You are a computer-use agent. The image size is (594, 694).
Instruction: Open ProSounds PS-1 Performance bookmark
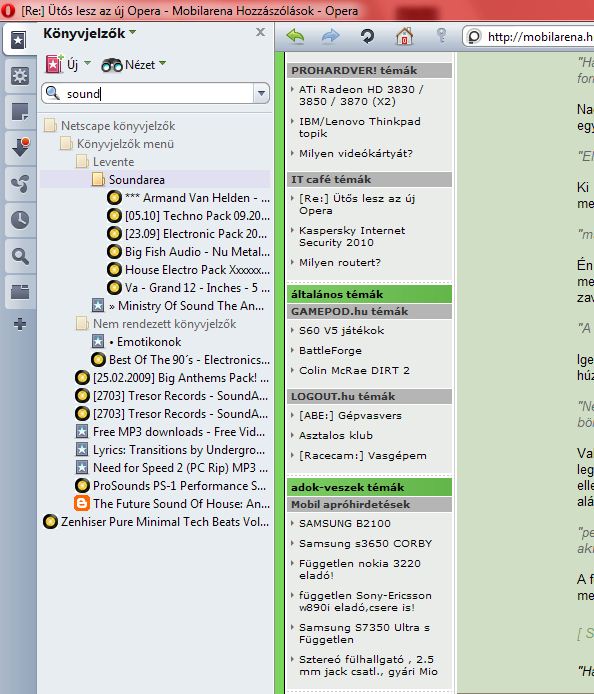(171, 486)
